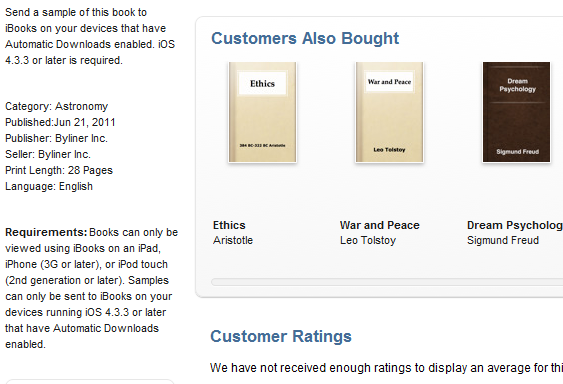Click the Print Length: 28 Pages line
This screenshot has height=384, width=563.
point(59,170)
